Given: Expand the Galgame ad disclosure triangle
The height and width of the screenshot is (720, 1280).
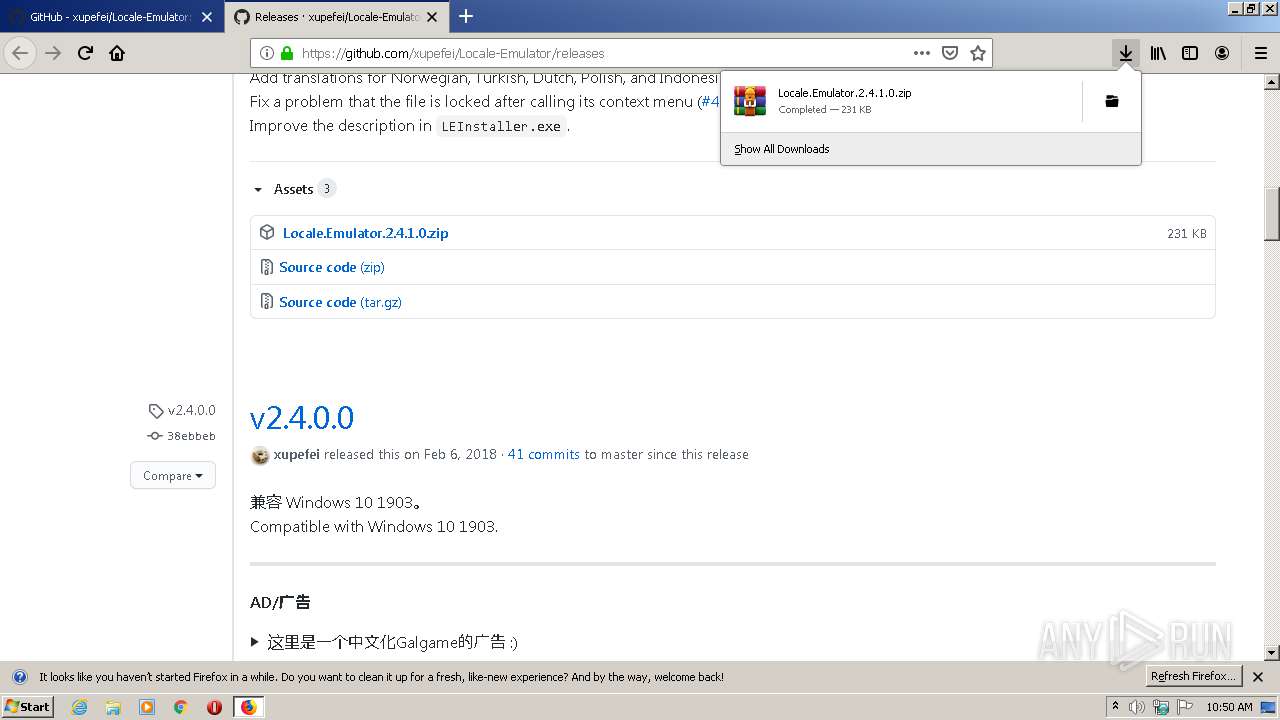Looking at the screenshot, I should pos(255,642).
